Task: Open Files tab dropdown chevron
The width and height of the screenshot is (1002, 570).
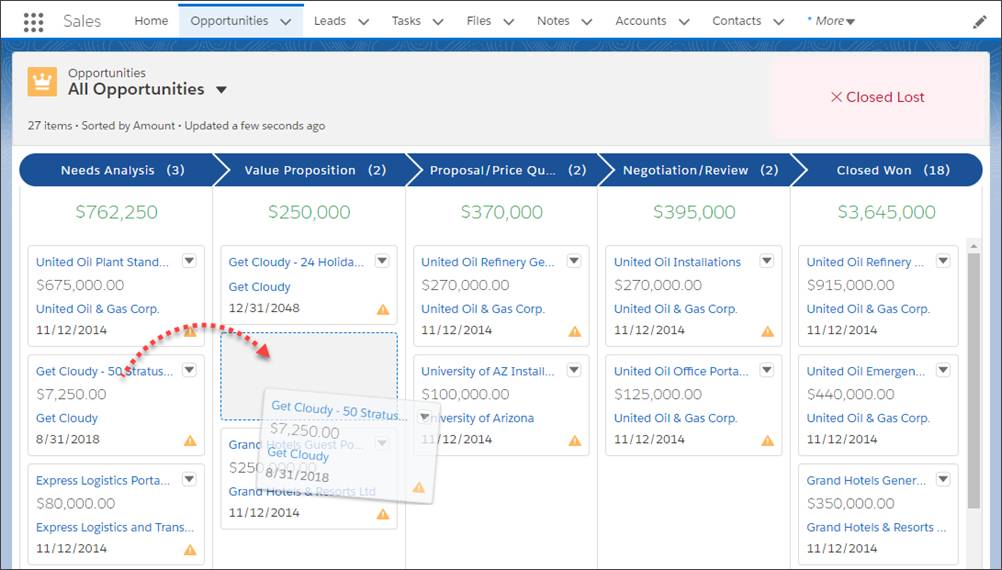Action: click(x=509, y=22)
